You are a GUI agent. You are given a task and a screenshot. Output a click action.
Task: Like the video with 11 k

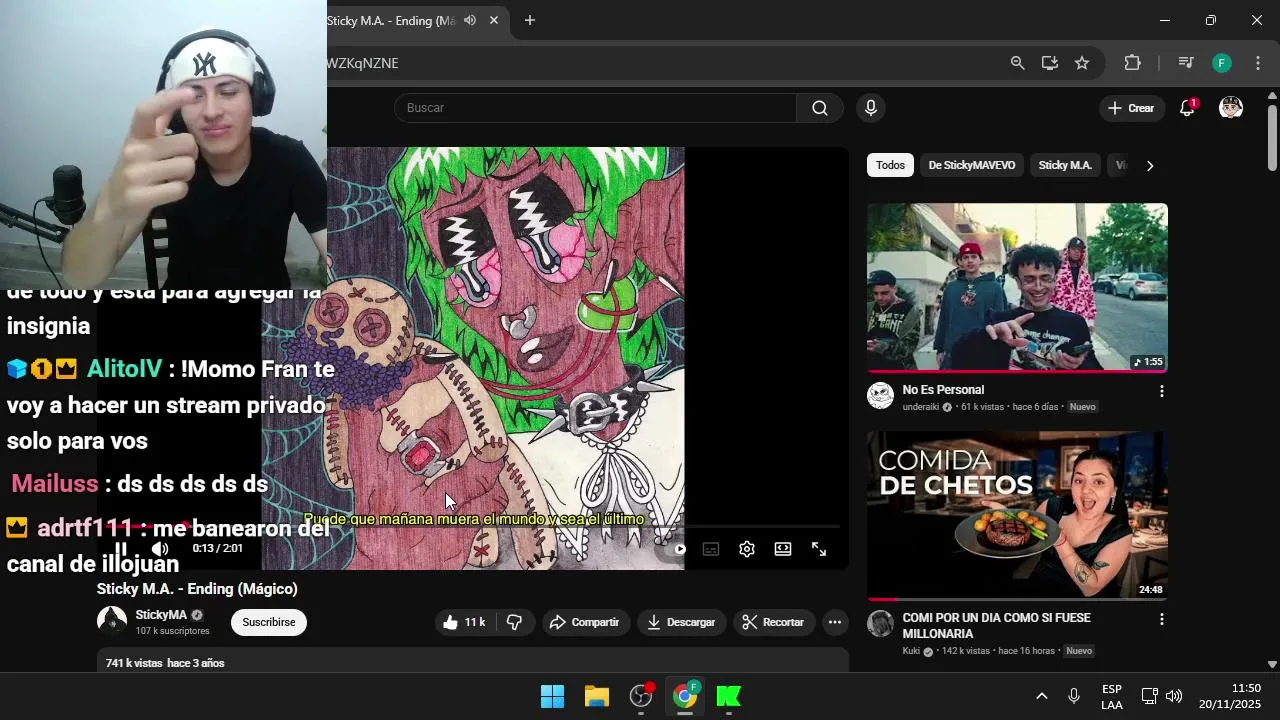click(464, 622)
